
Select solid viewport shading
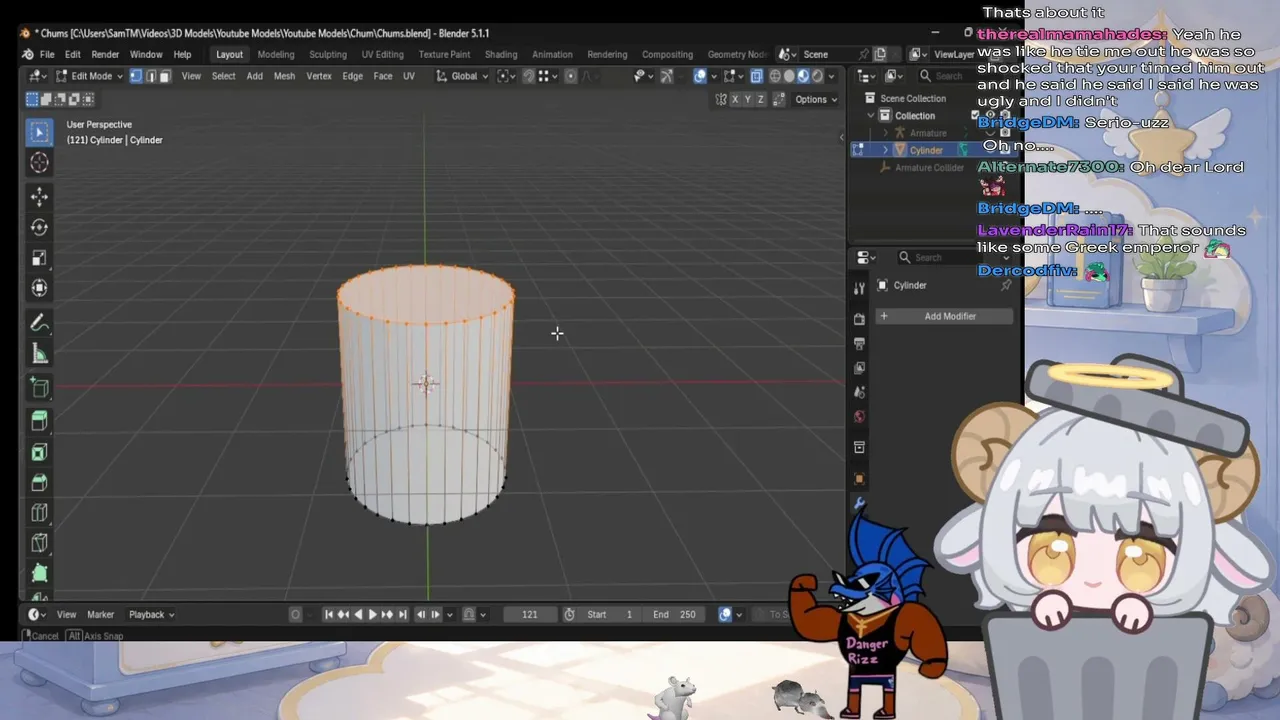(x=789, y=76)
